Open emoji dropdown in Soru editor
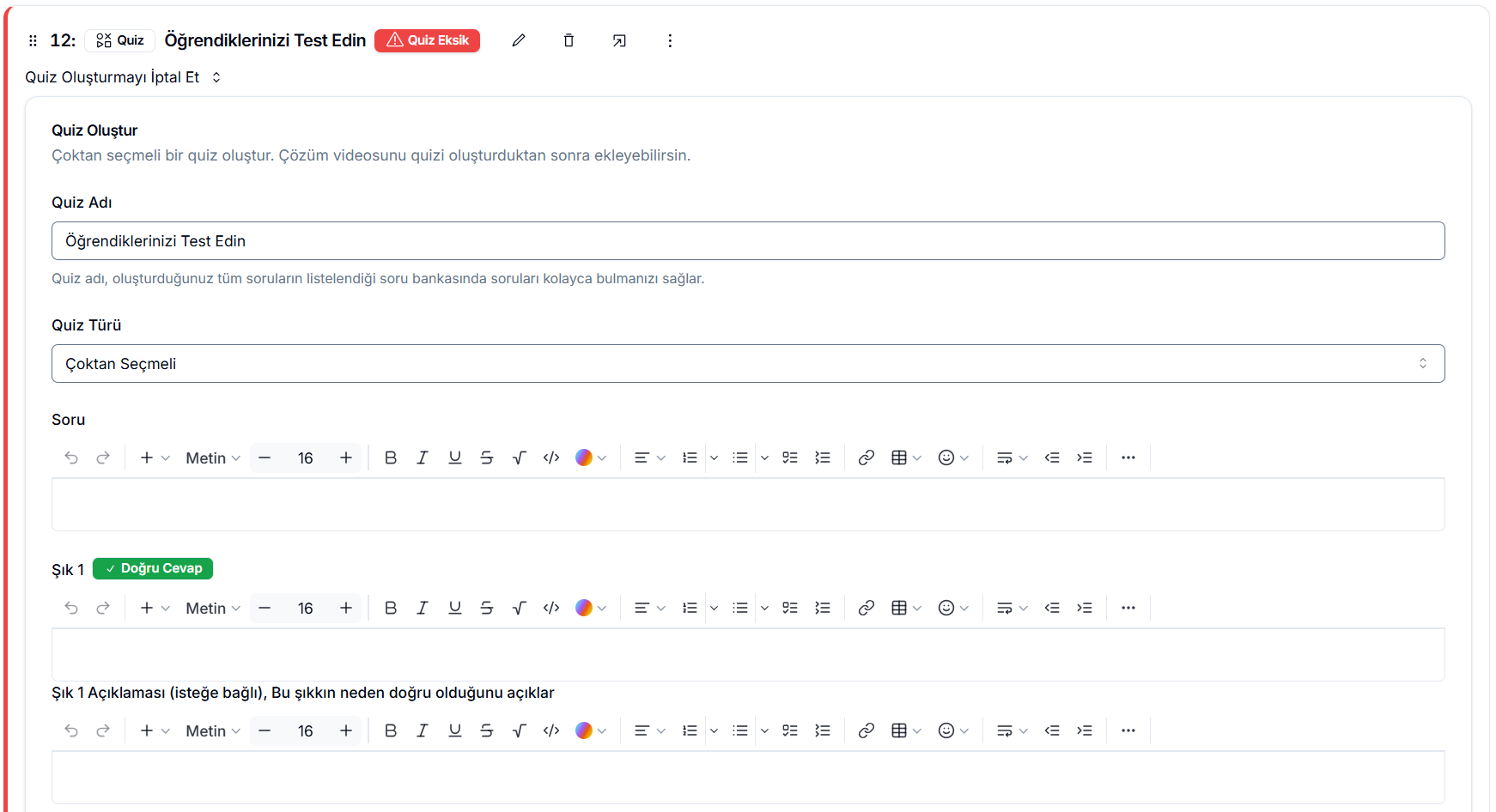The image size is (1496, 812). [953, 458]
